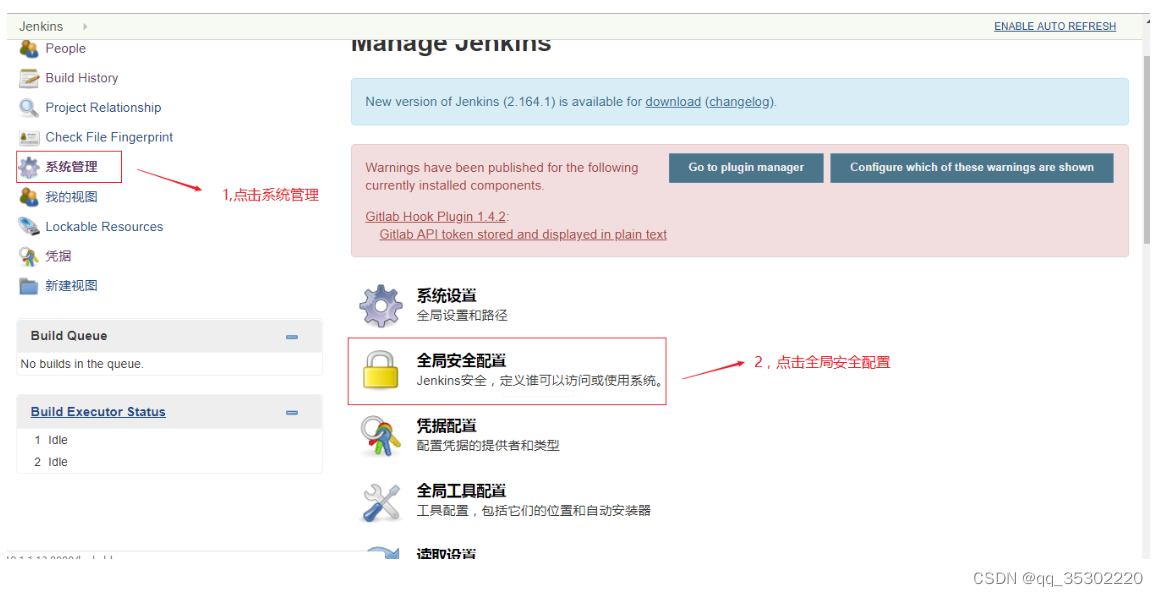Image resolution: width=1158 pixels, height=596 pixels.
Task: Select 系统管理 in the sidebar
Action: (72, 167)
